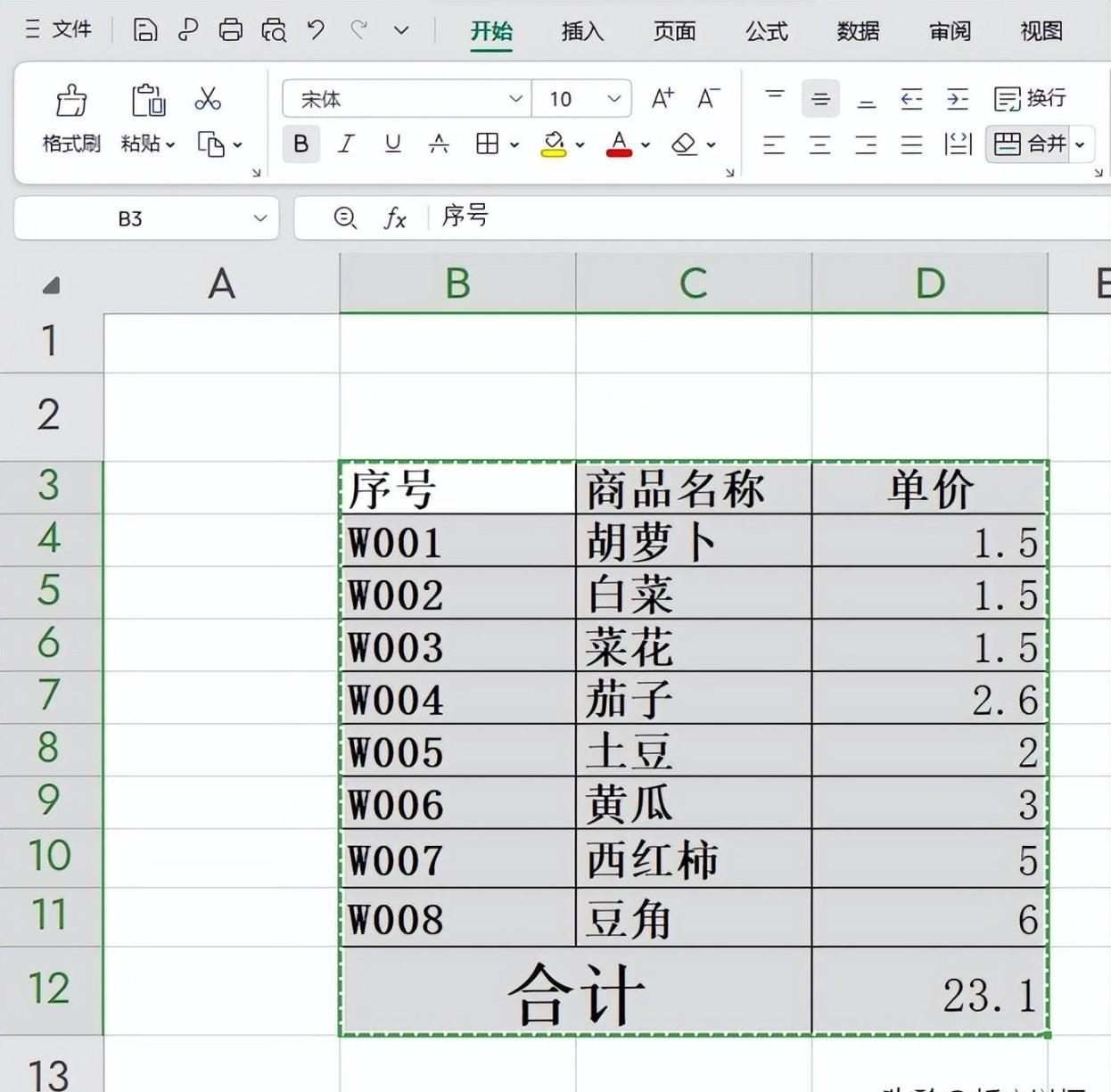Select column A header

221,283
